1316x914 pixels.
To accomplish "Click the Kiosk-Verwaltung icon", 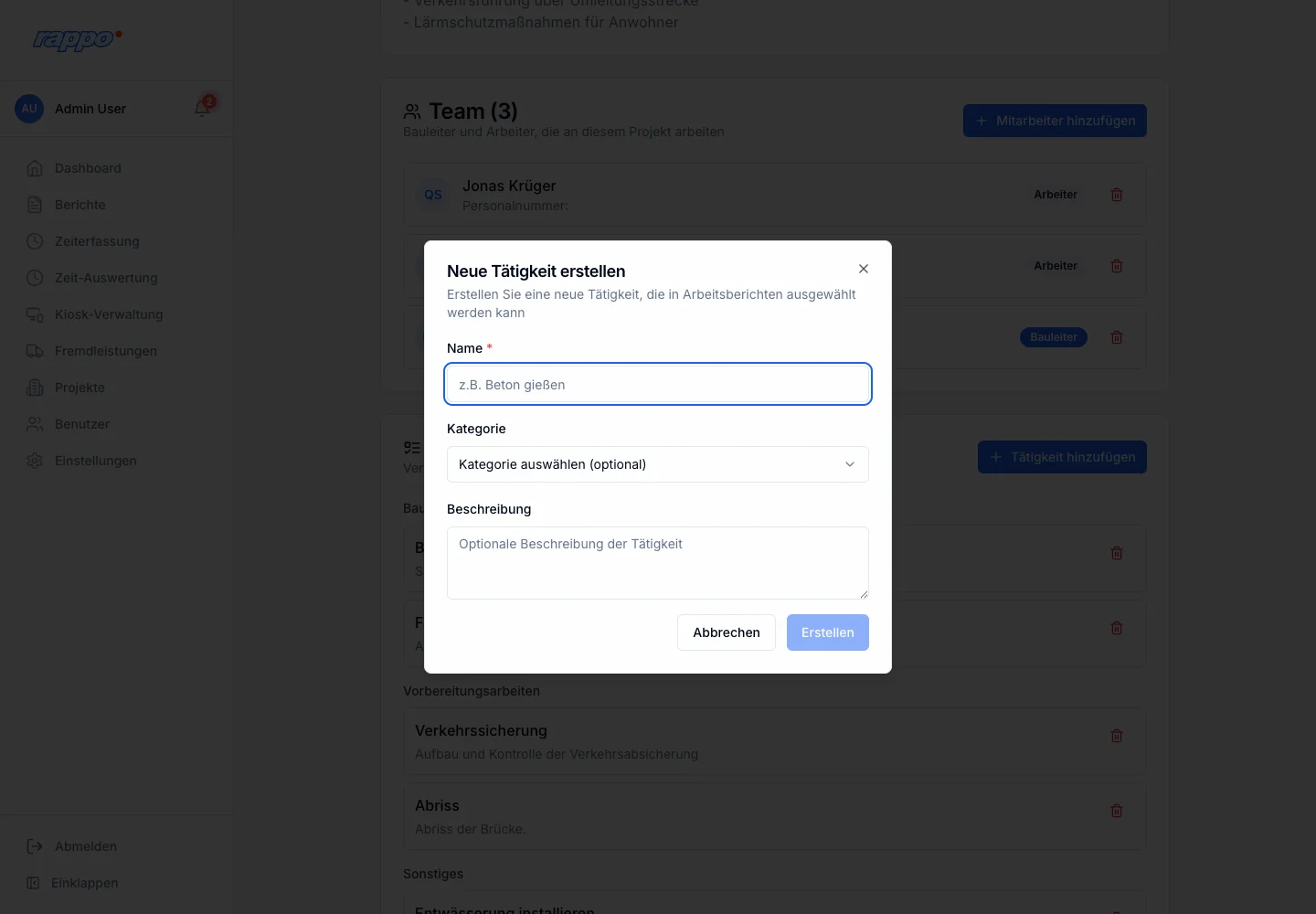I will [35, 314].
